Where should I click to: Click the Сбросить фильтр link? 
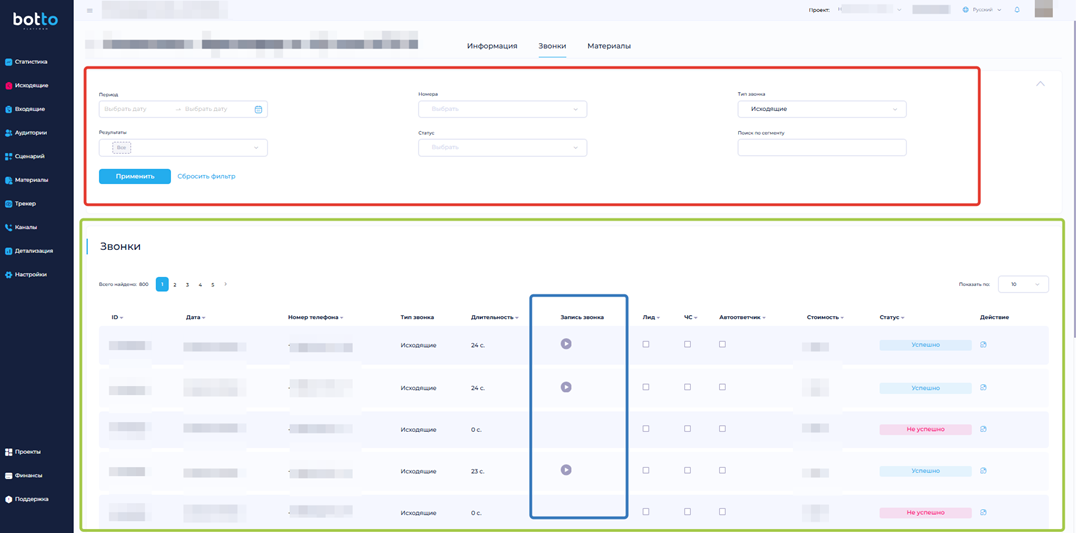206,176
